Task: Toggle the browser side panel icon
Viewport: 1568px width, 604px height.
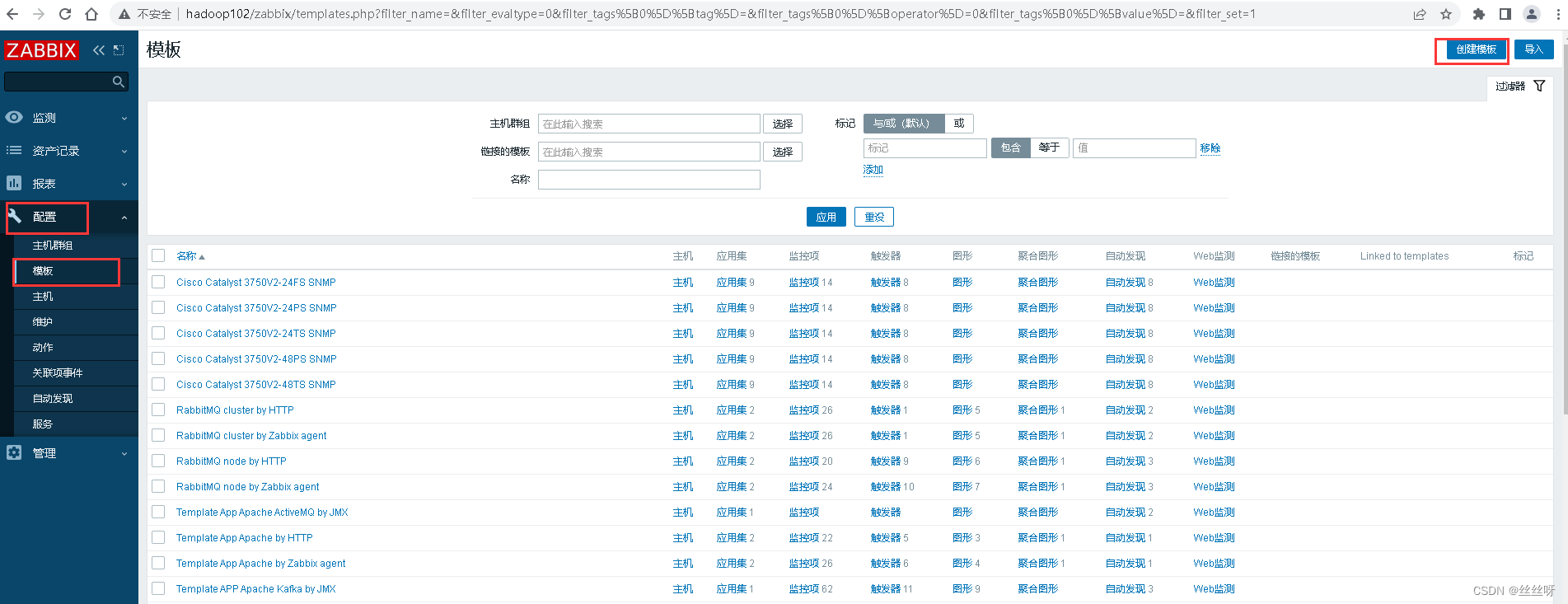Action: click(x=1505, y=14)
